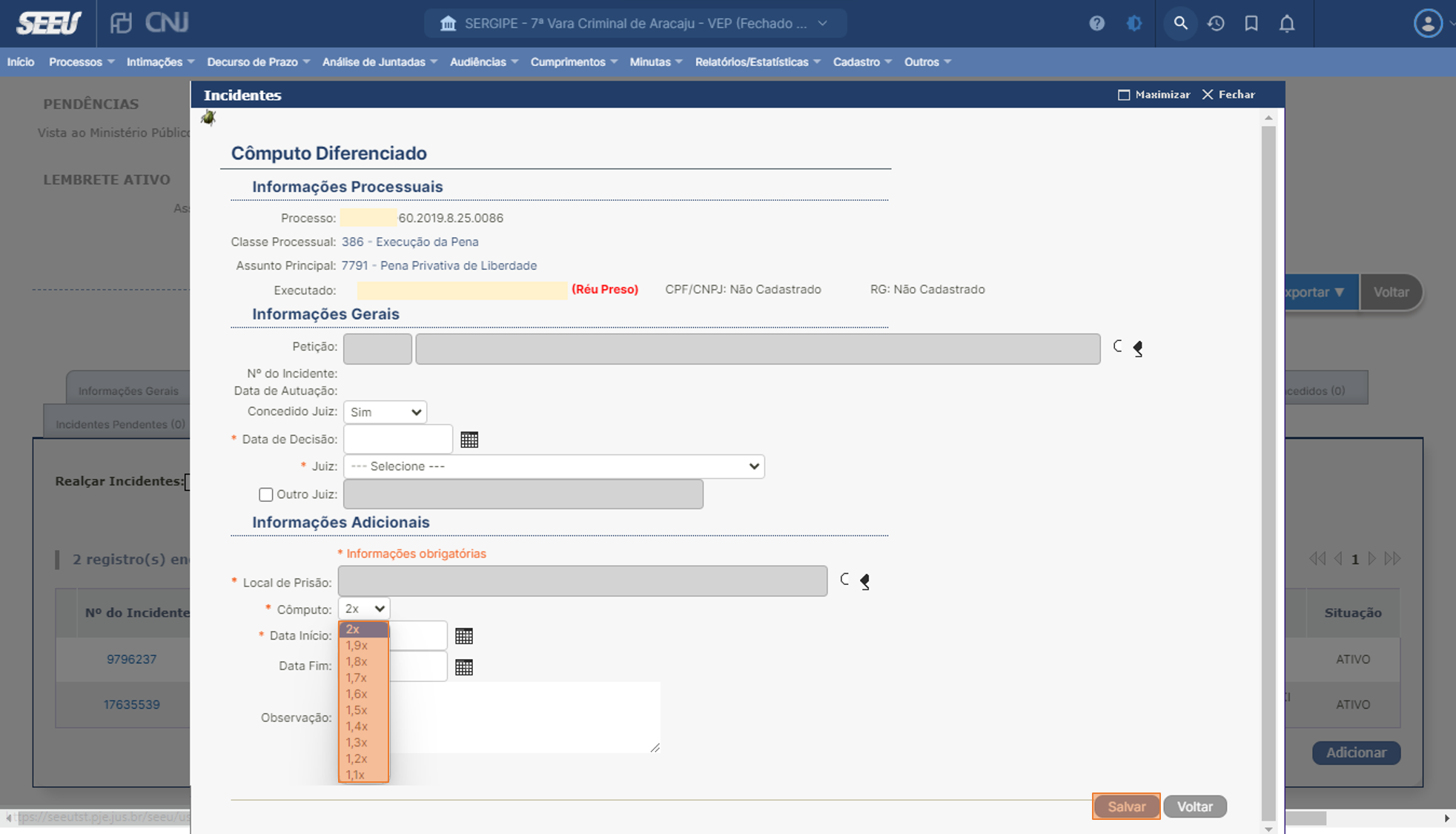Open the court selector SERGIPE 7ª Vara dropdown
The height and width of the screenshot is (834, 1456).
coord(635,24)
